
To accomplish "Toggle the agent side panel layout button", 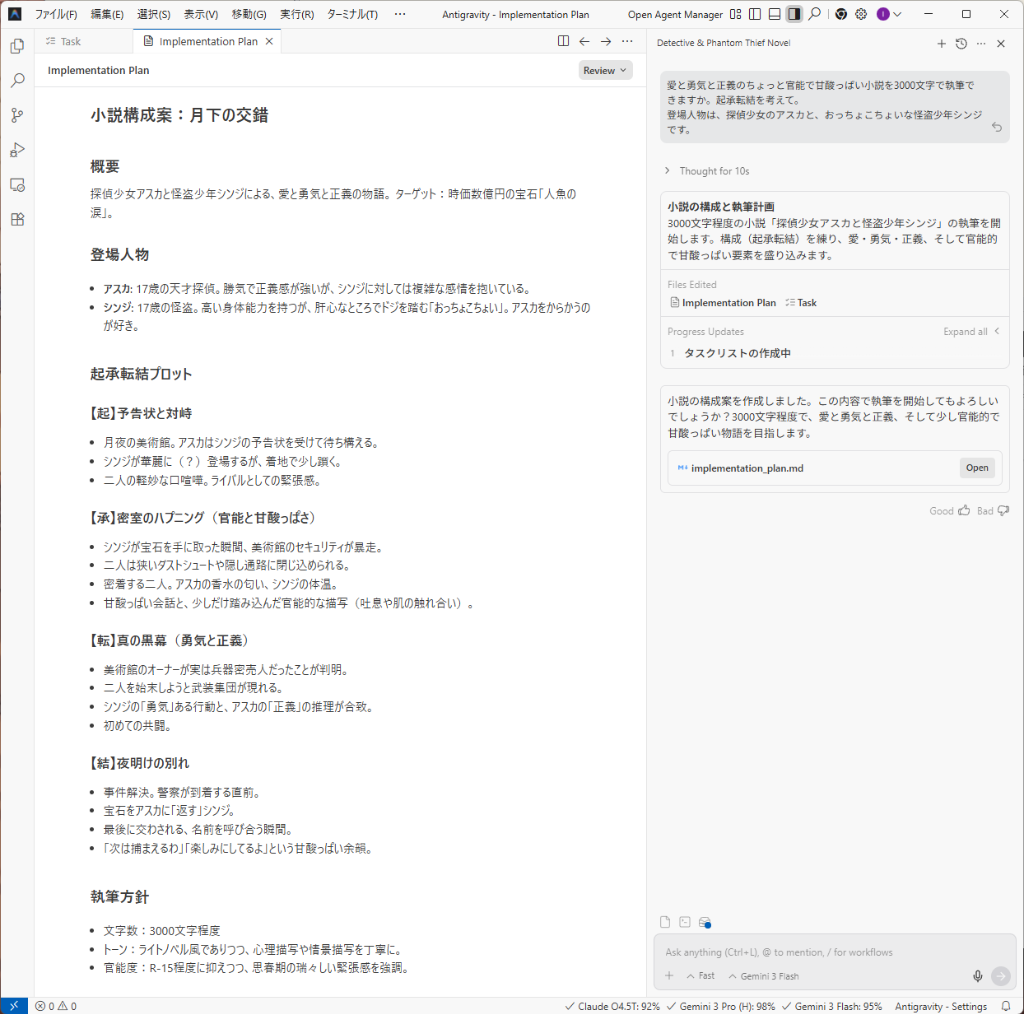I will [794, 15].
